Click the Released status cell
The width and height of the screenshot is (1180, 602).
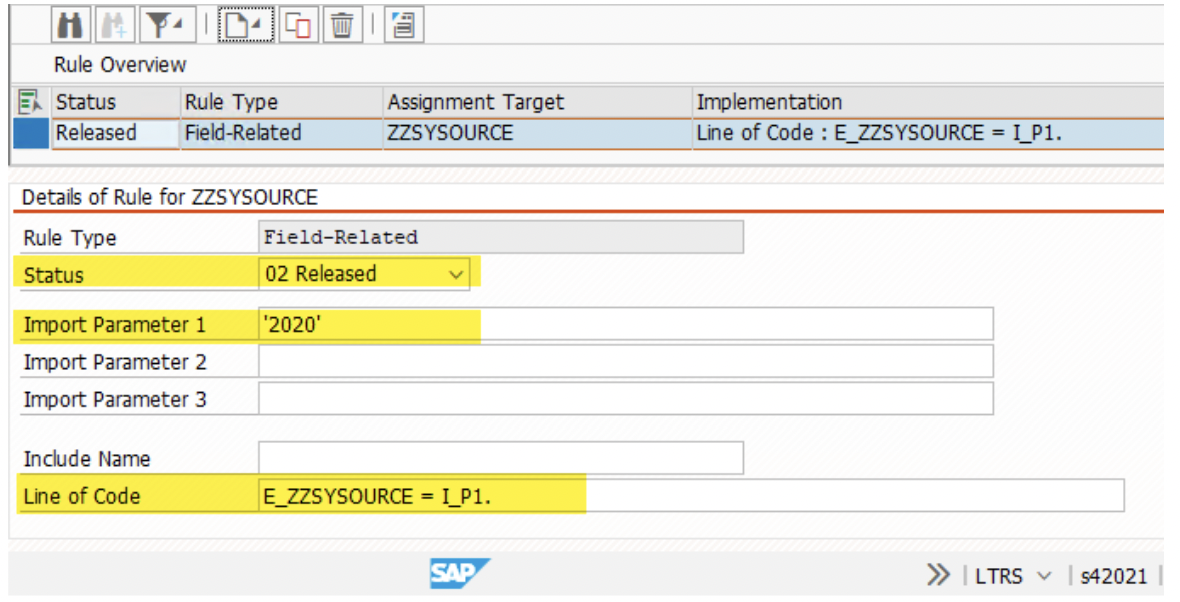click(115, 133)
